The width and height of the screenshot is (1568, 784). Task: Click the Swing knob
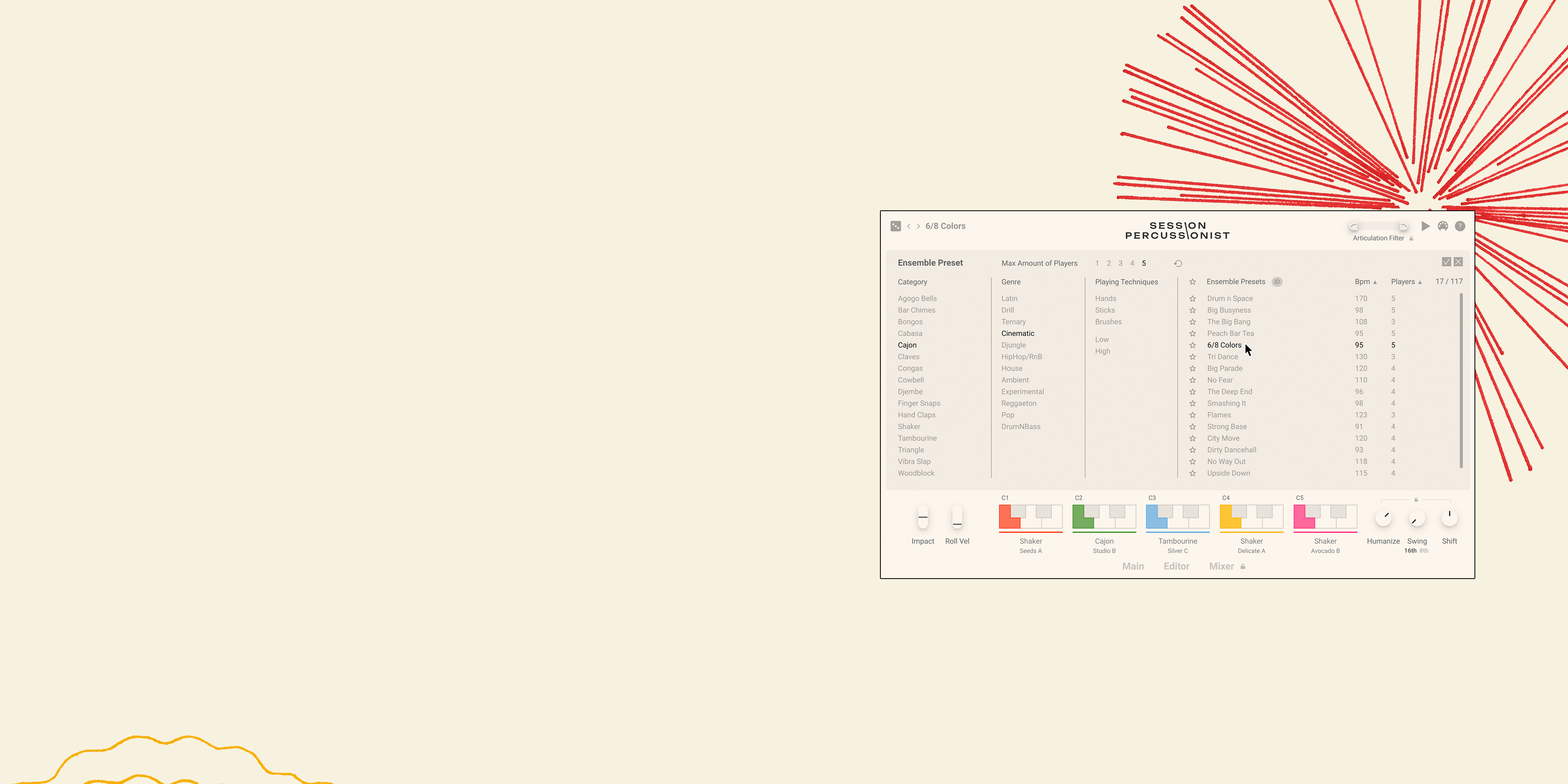(1417, 518)
